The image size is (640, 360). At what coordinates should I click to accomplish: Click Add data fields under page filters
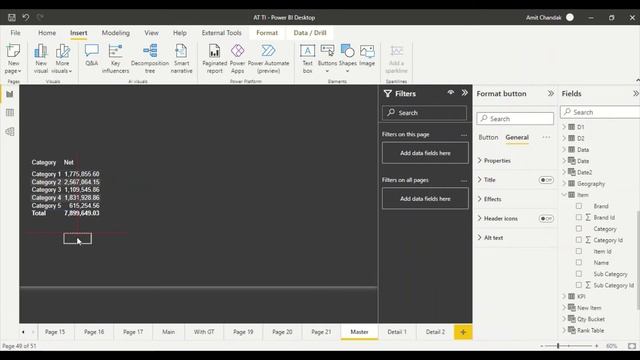click(x=425, y=153)
